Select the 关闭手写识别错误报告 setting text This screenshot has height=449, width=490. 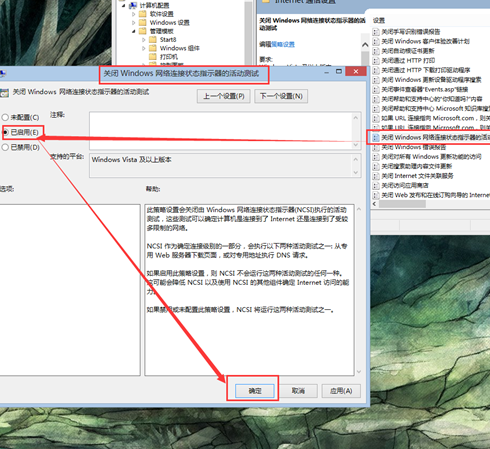(x=411, y=32)
